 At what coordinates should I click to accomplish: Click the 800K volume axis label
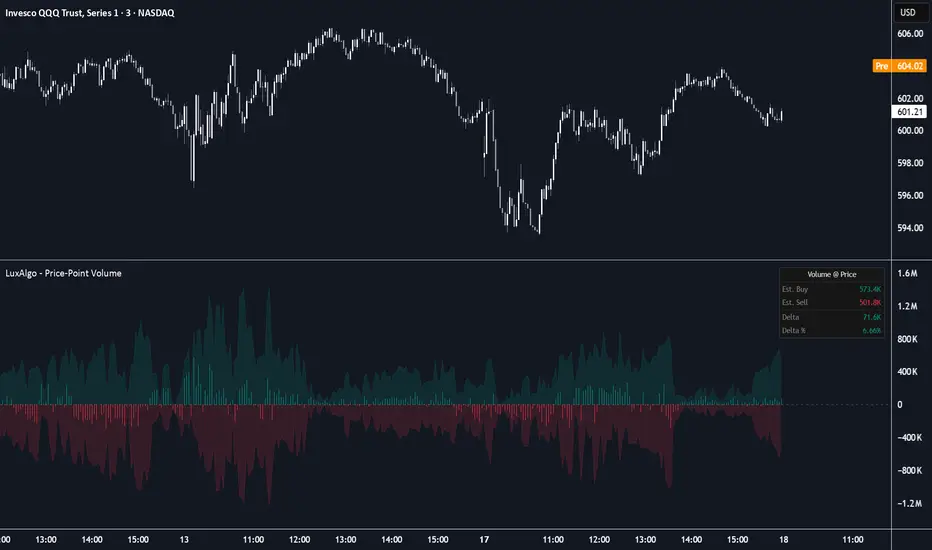point(908,339)
